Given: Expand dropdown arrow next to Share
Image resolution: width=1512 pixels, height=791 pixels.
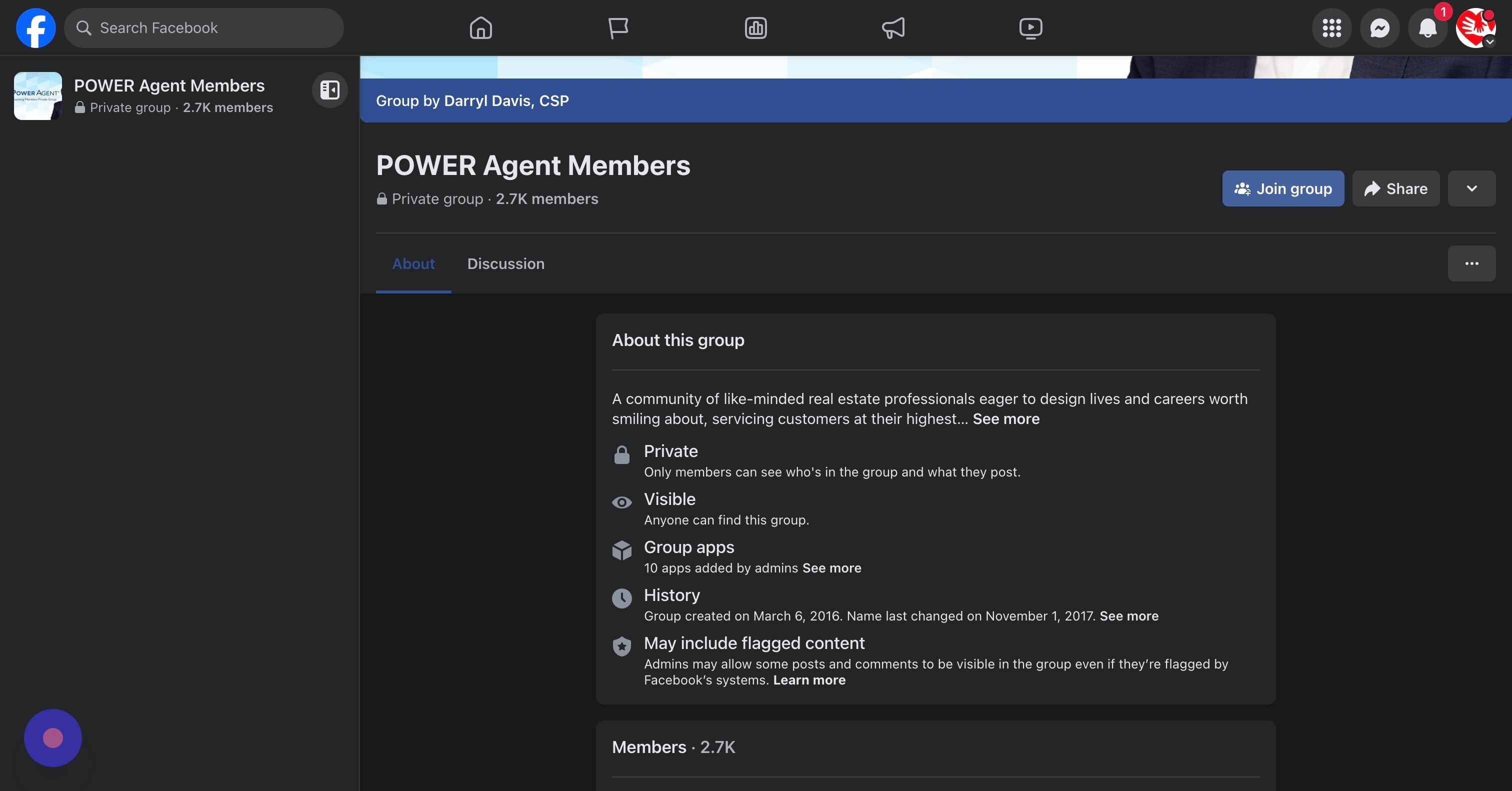Looking at the screenshot, I should [x=1471, y=188].
